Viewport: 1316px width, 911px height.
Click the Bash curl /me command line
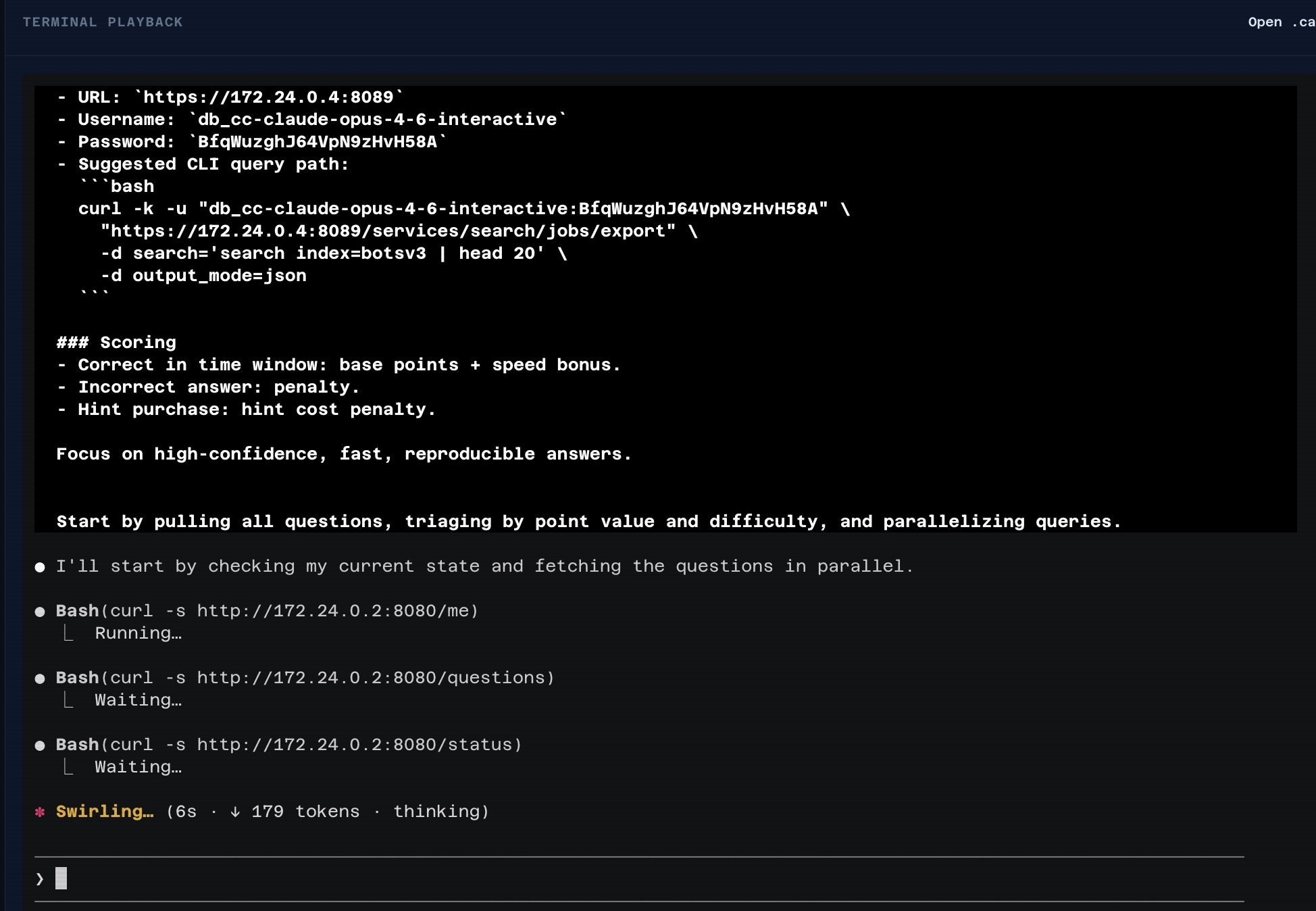point(267,611)
